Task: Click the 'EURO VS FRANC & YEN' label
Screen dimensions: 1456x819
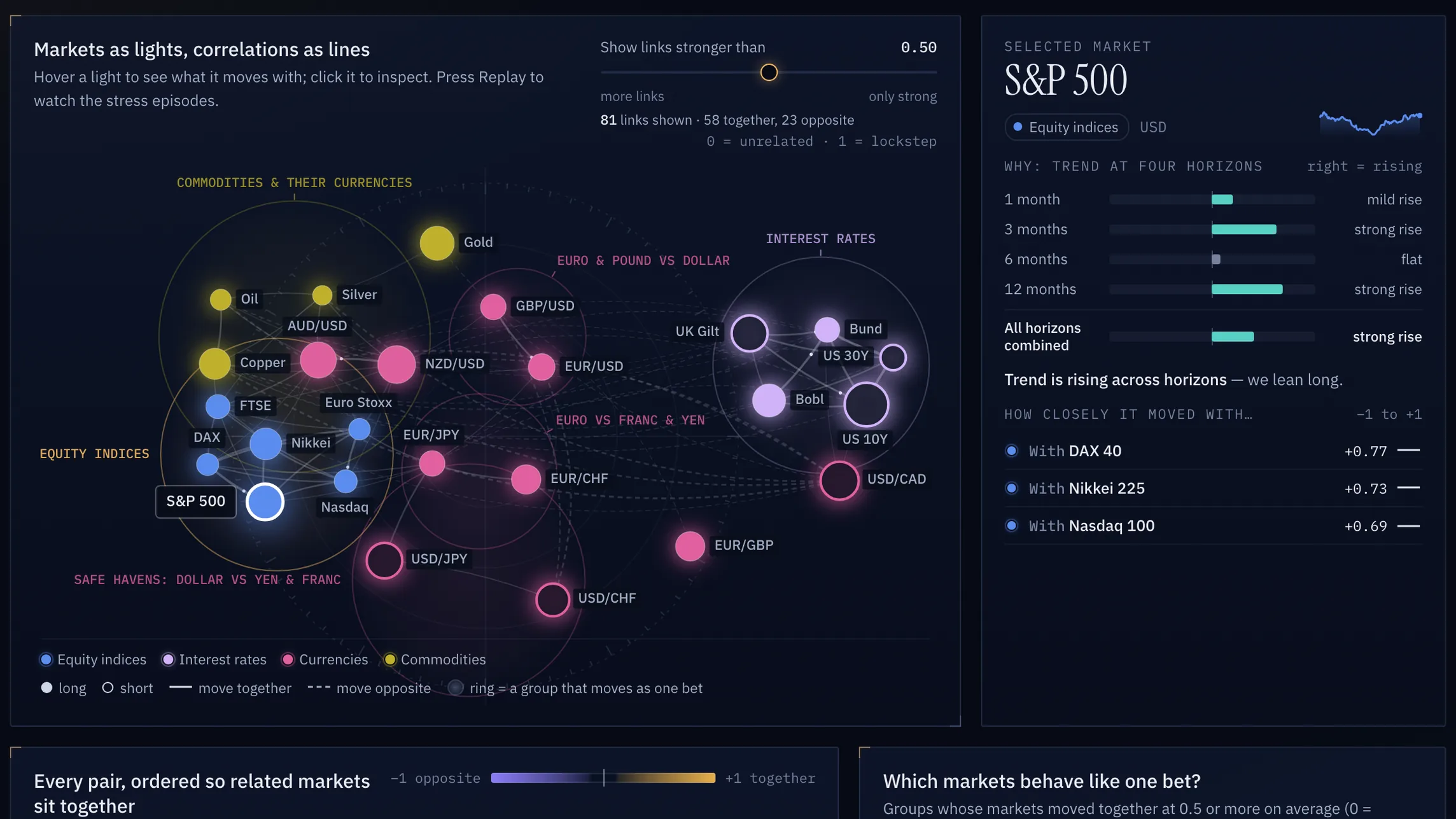Action: pos(630,420)
